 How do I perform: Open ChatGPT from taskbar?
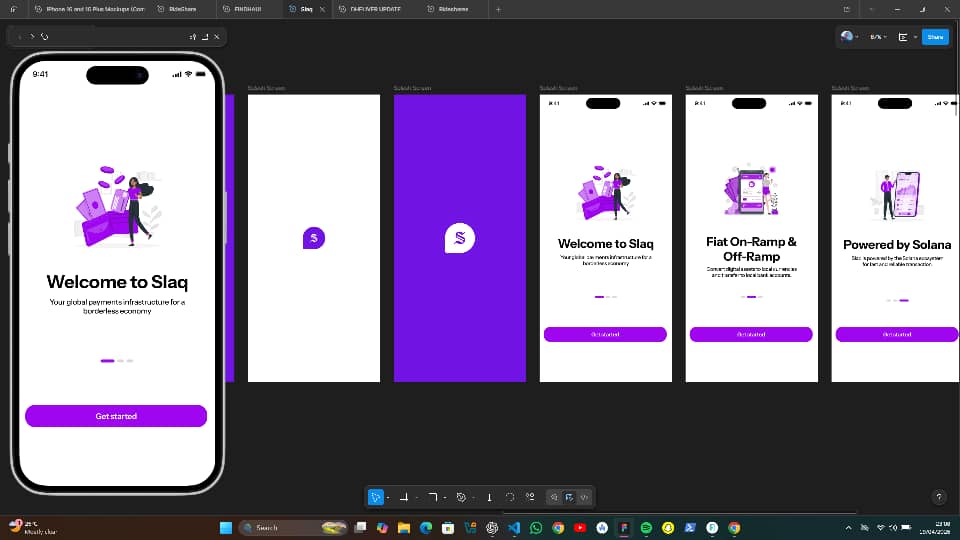[x=492, y=528]
